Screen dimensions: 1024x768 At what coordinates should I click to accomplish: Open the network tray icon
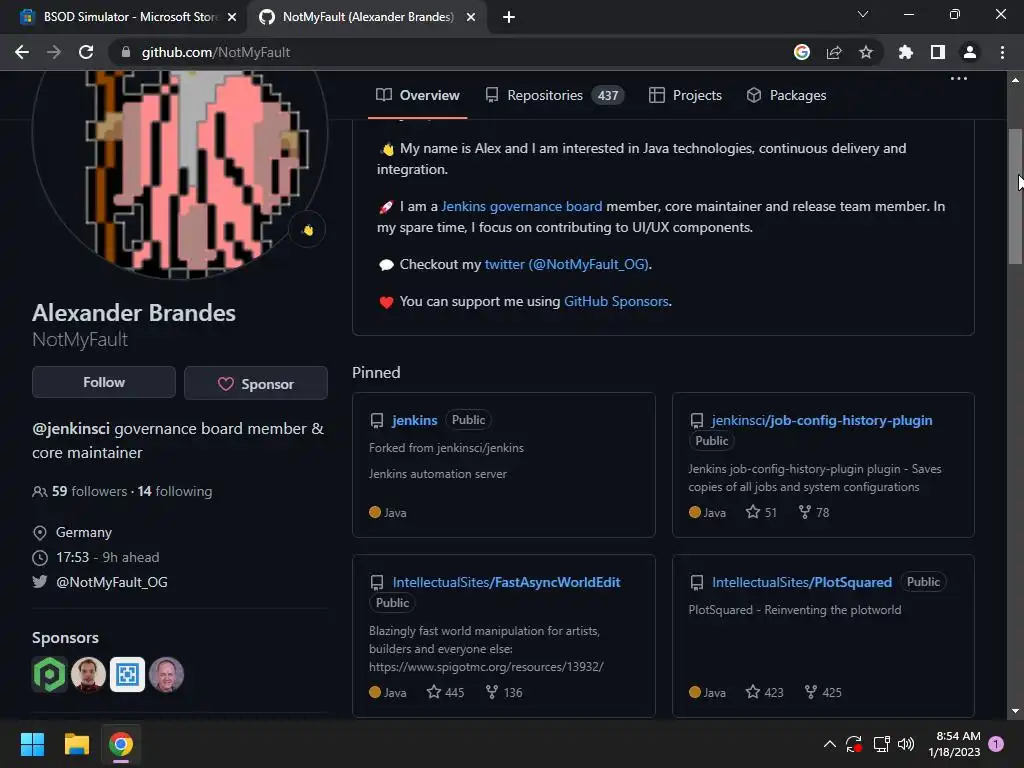[x=882, y=744]
